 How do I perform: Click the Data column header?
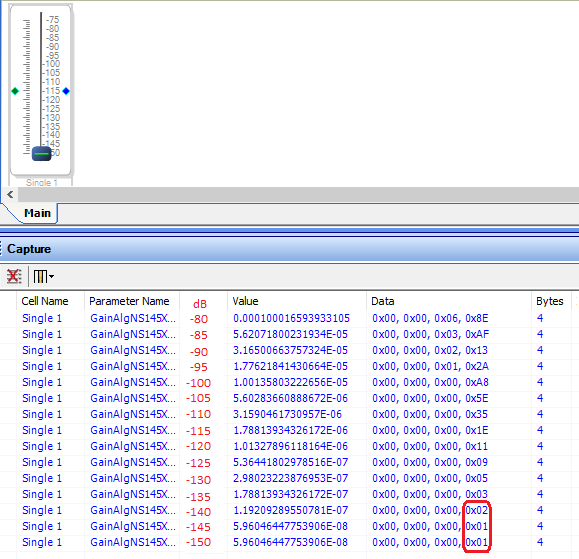383,301
